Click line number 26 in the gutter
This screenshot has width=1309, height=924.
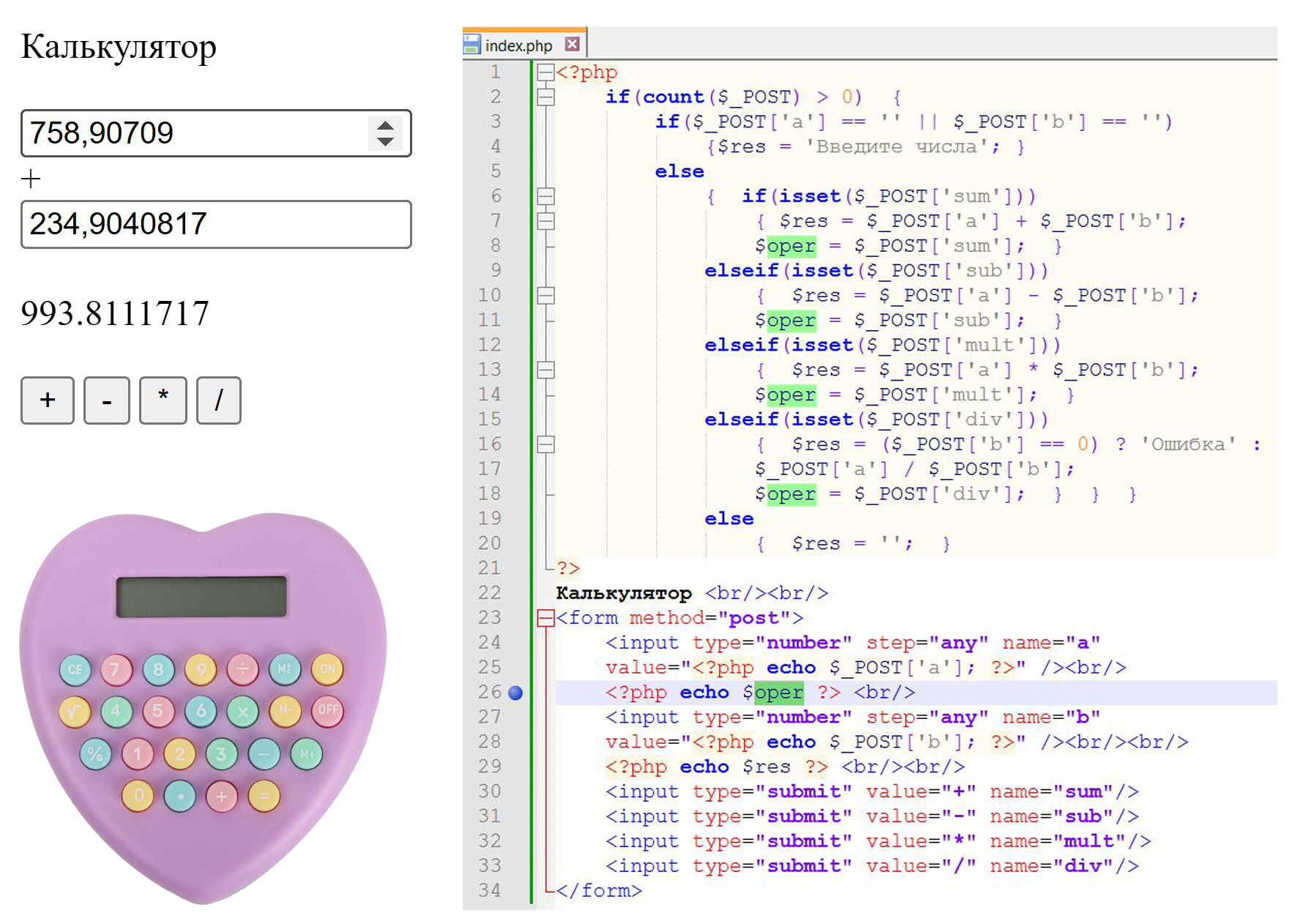tap(490, 693)
